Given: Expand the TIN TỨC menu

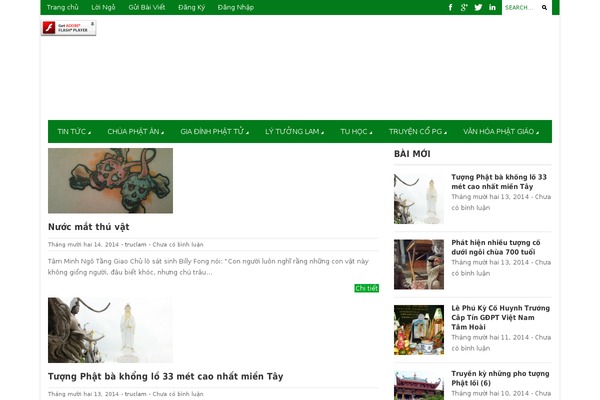Looking at the screenshot, I should (74, 131).
